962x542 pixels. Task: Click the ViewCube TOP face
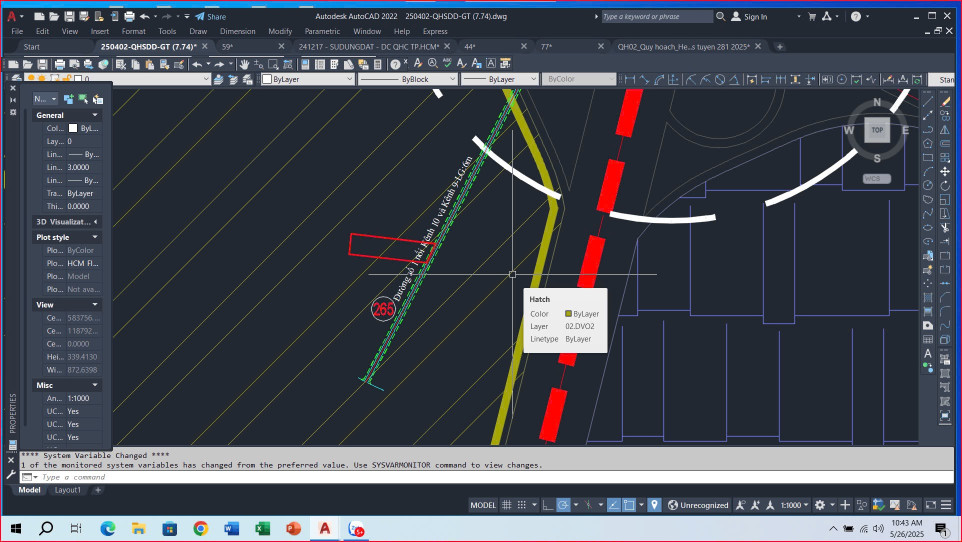(877, 130)
